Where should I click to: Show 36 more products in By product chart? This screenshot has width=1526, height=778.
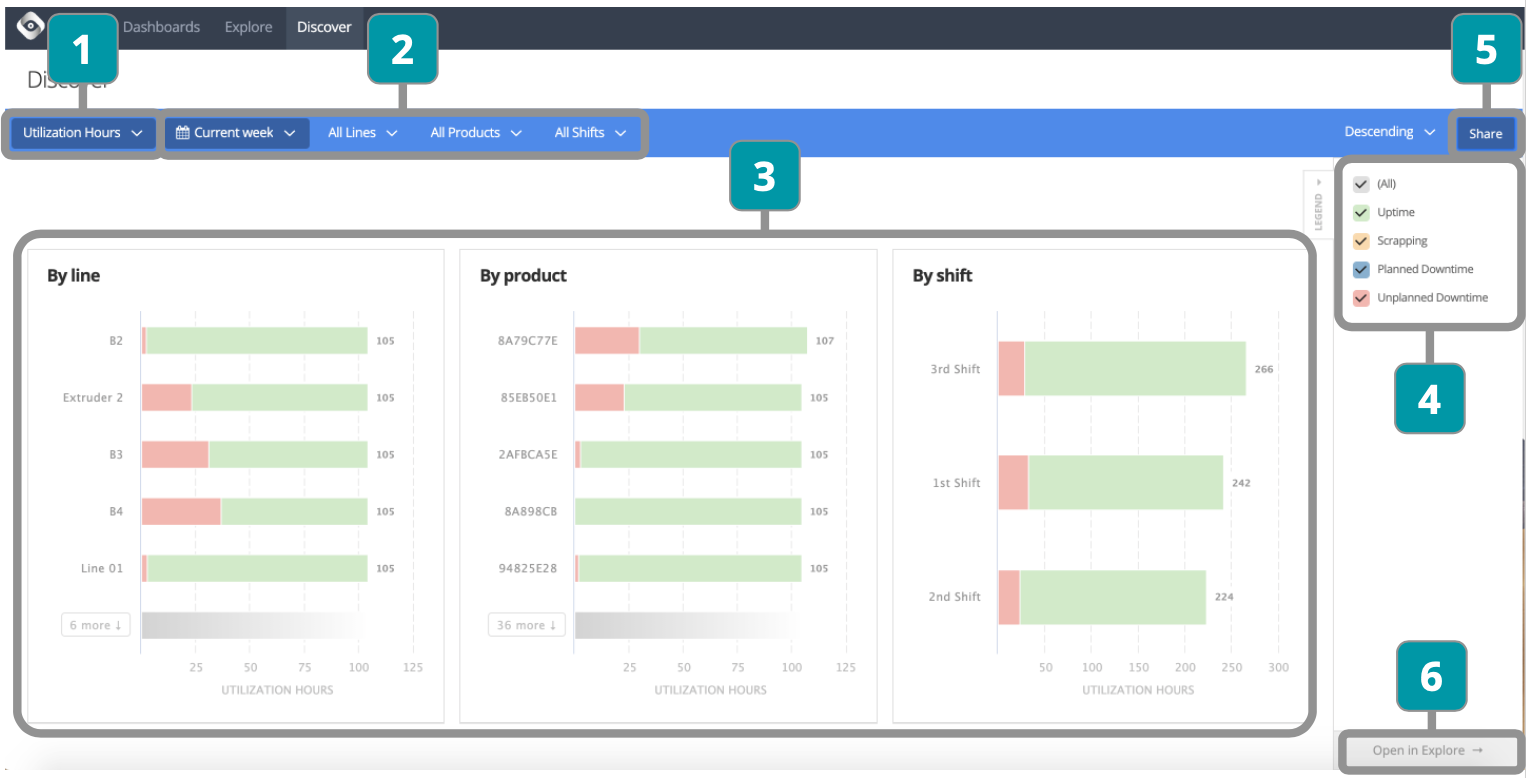pos(526,625)
